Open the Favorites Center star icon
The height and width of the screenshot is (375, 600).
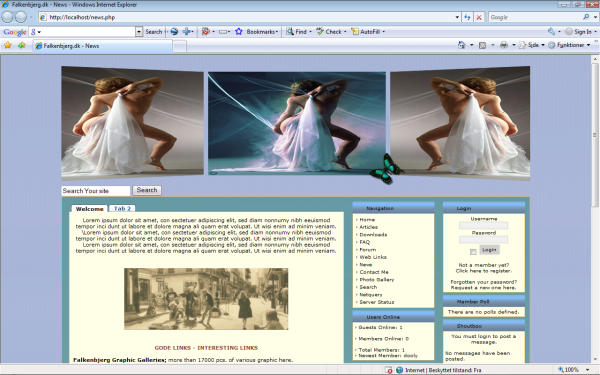pyautogui.click(x=8, y=45)
